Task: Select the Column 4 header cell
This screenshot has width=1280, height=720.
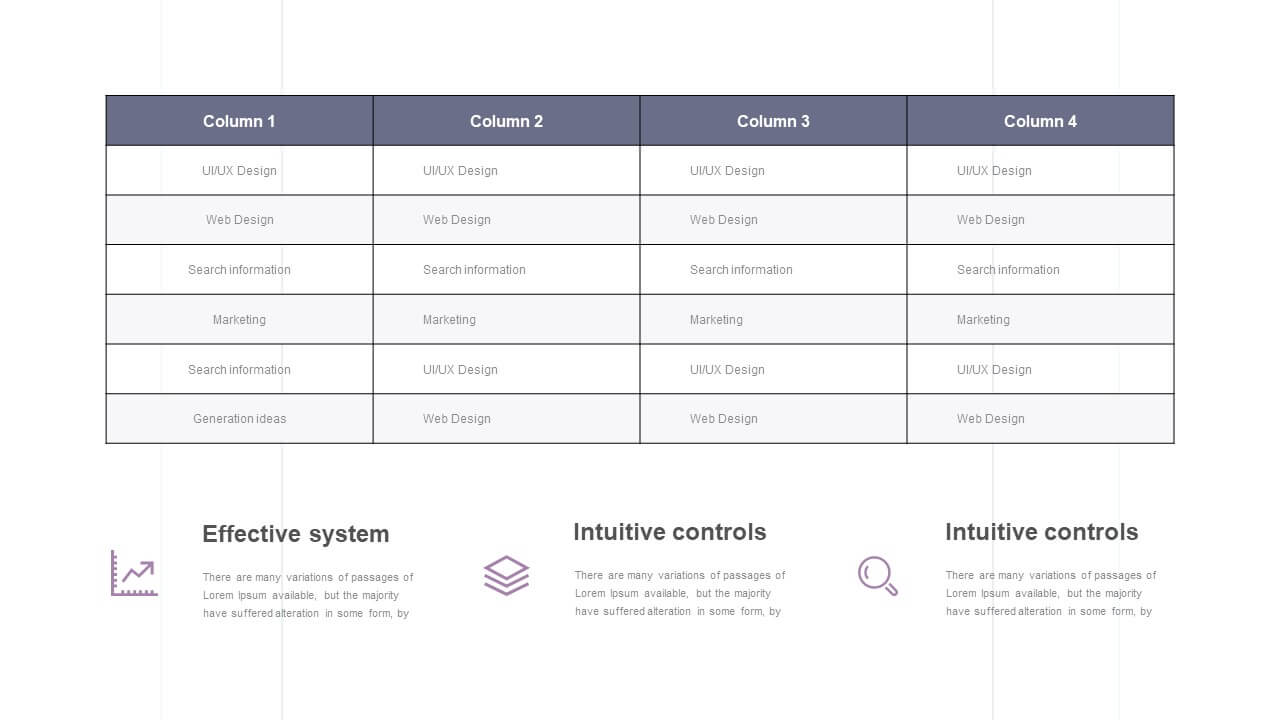Action: click(1040, 121)
